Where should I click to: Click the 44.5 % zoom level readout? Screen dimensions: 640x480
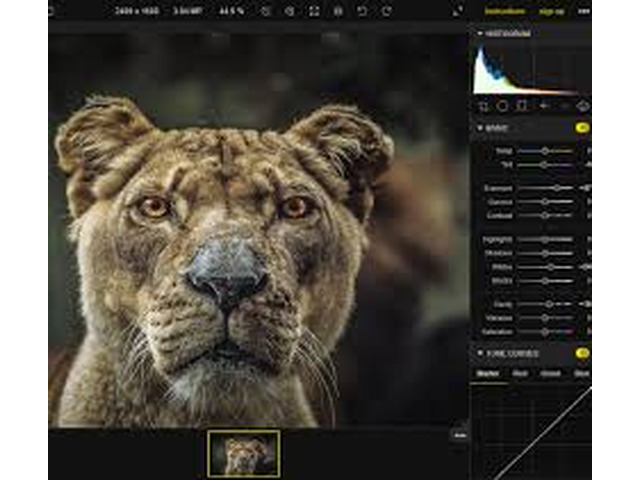click(231, 11)
